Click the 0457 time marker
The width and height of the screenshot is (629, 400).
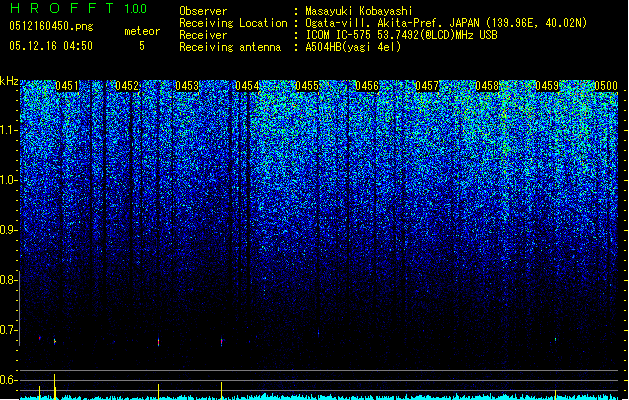427,86
